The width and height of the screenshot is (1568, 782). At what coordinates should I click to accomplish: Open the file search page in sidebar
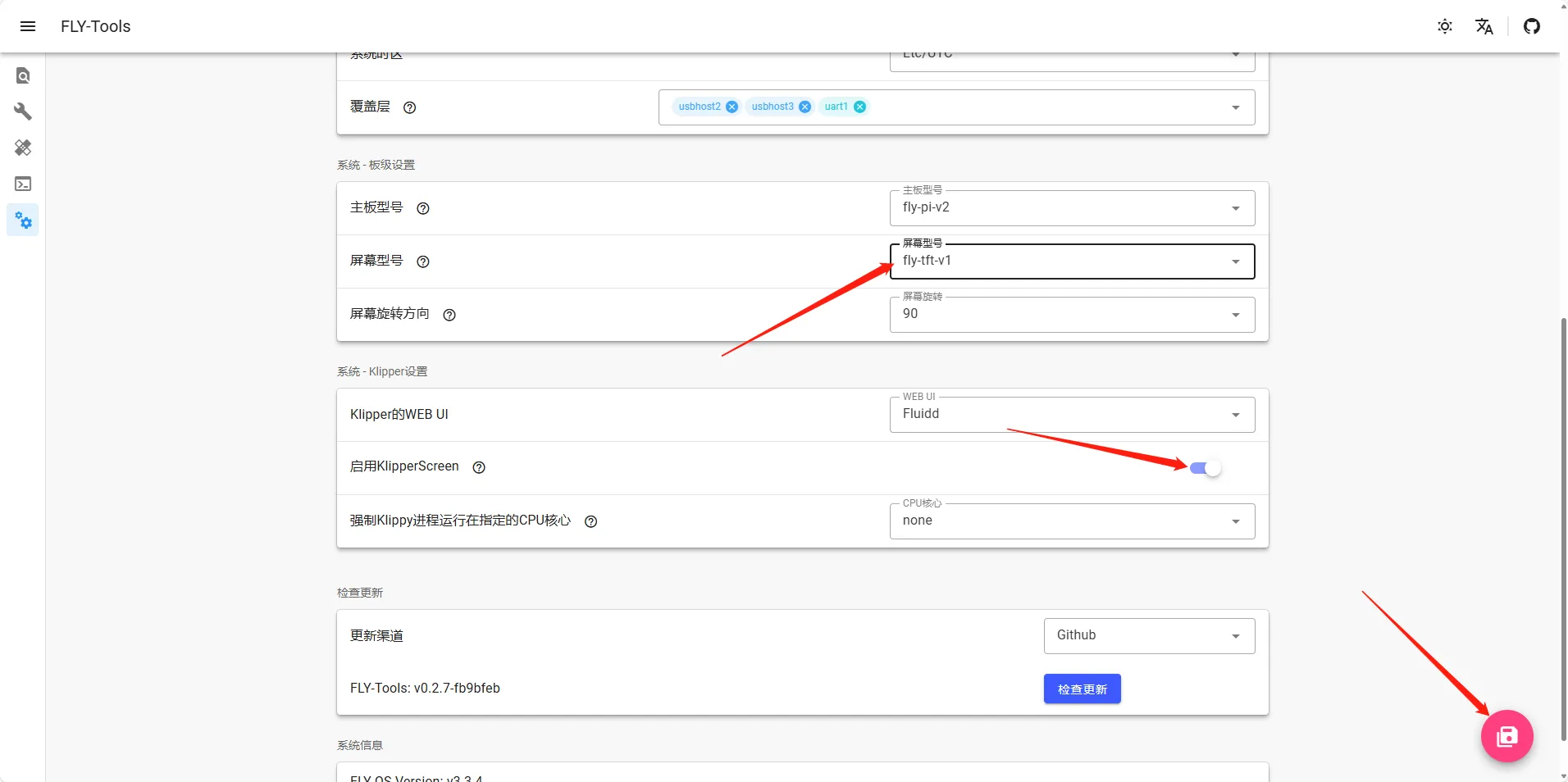(23, 76)
